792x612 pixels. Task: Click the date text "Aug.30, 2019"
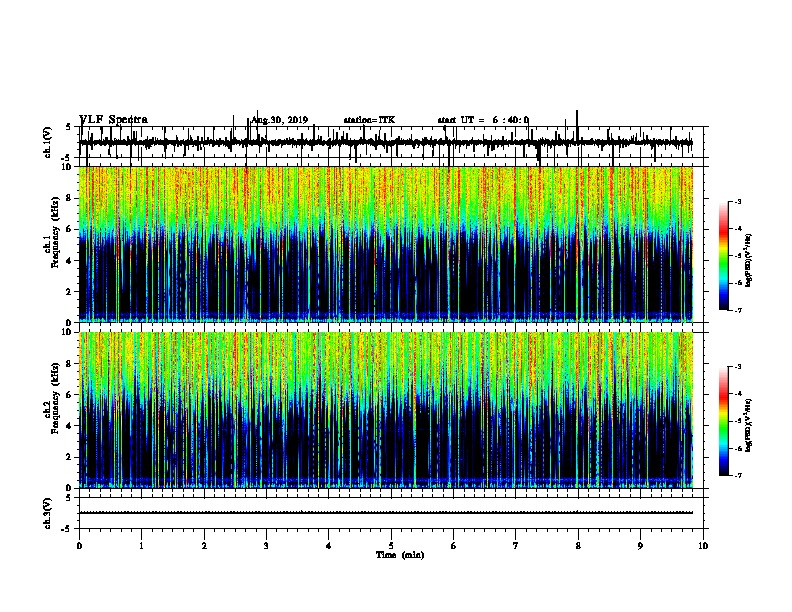tap(279, 120)
